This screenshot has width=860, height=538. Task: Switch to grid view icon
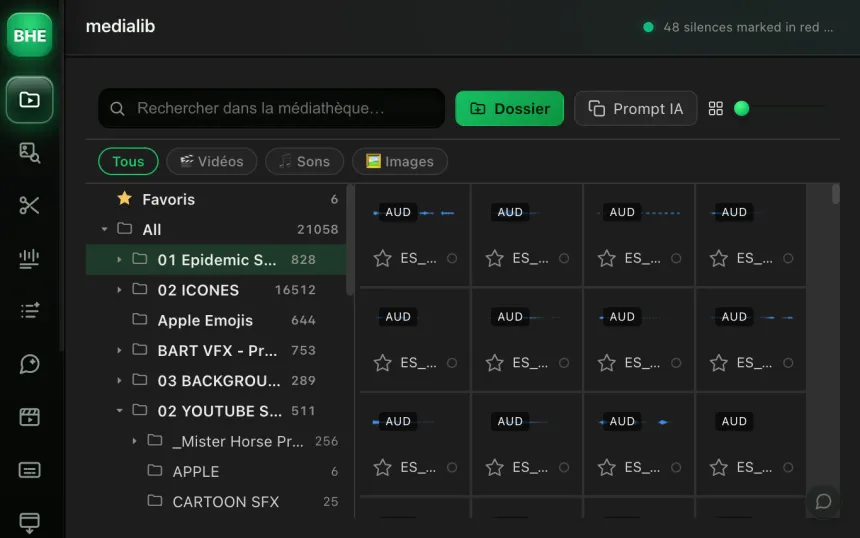click(x=715, y=109)
